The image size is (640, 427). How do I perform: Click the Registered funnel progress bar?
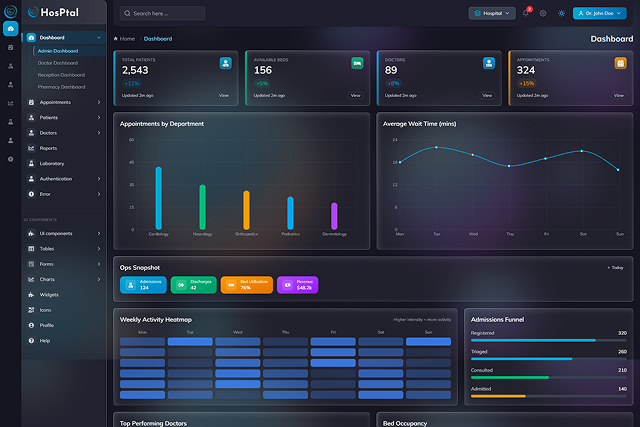pos(549,340)
